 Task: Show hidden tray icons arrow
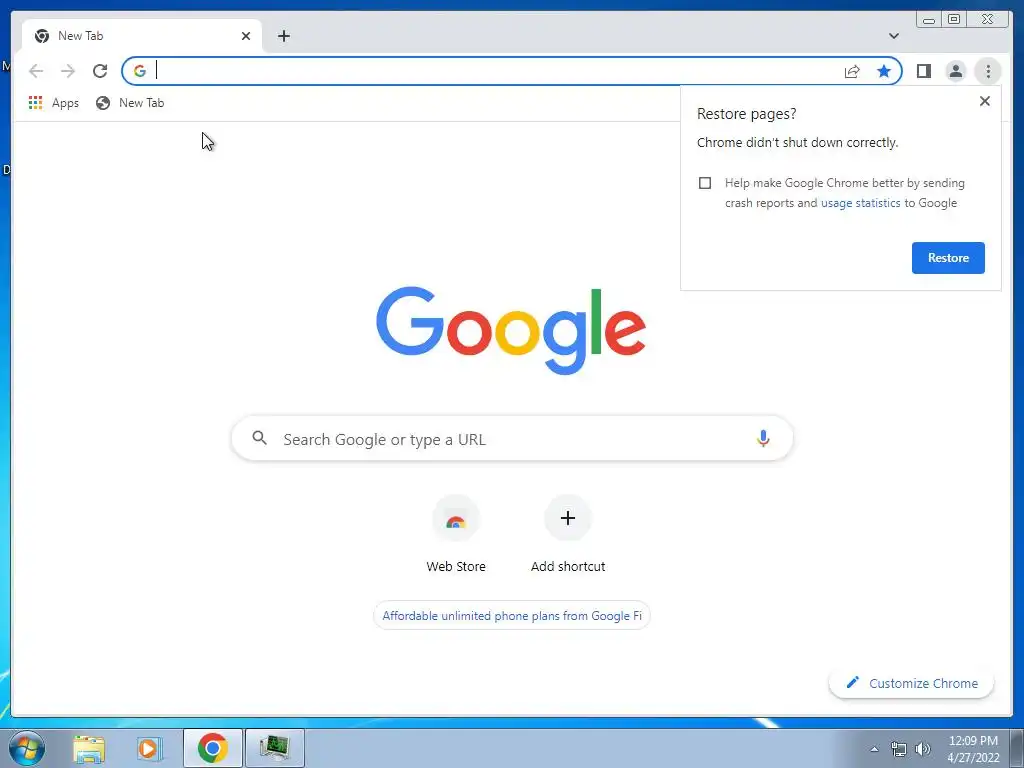point(874,749)
